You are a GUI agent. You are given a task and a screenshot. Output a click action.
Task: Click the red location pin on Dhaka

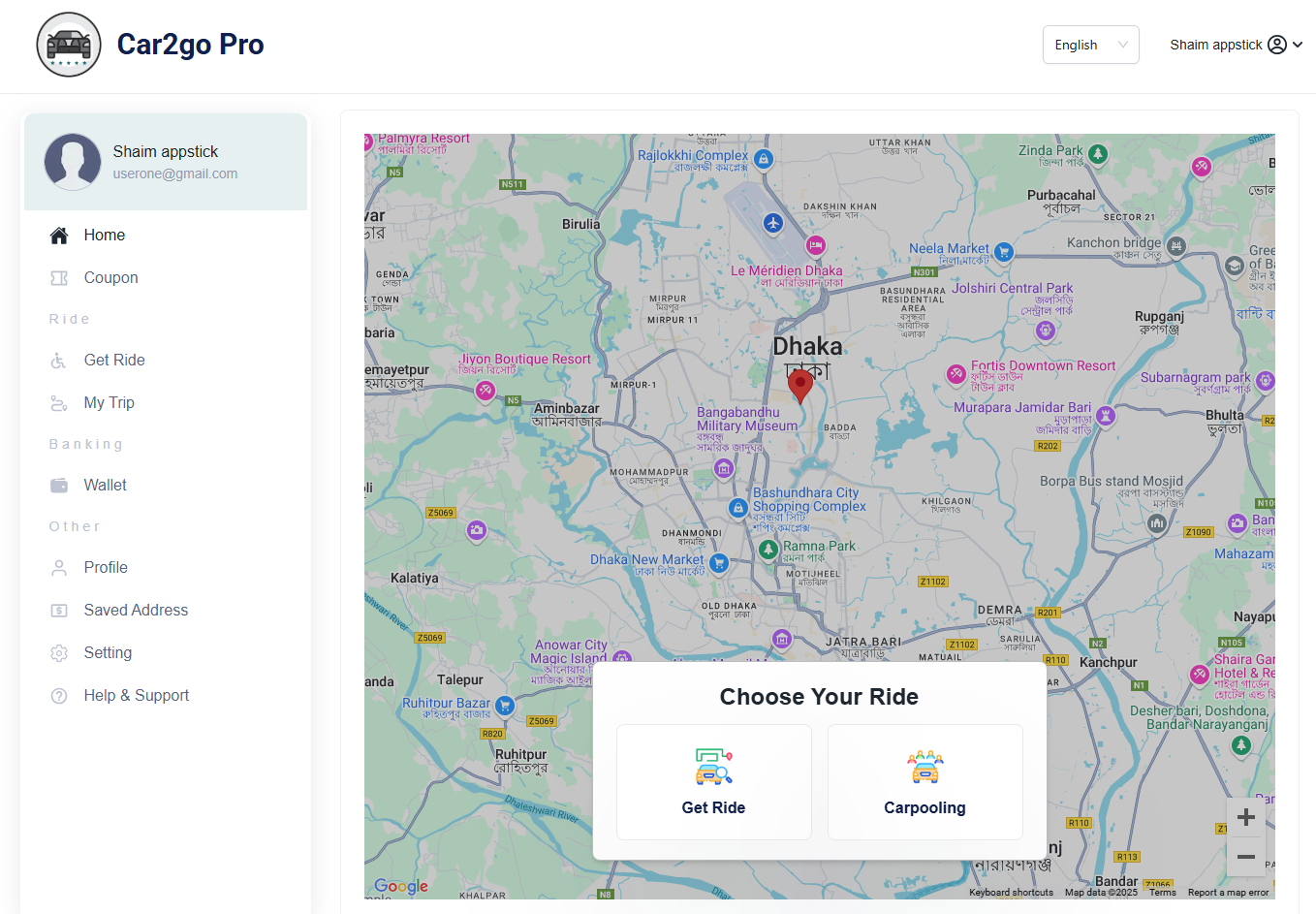tap(799, 386)
